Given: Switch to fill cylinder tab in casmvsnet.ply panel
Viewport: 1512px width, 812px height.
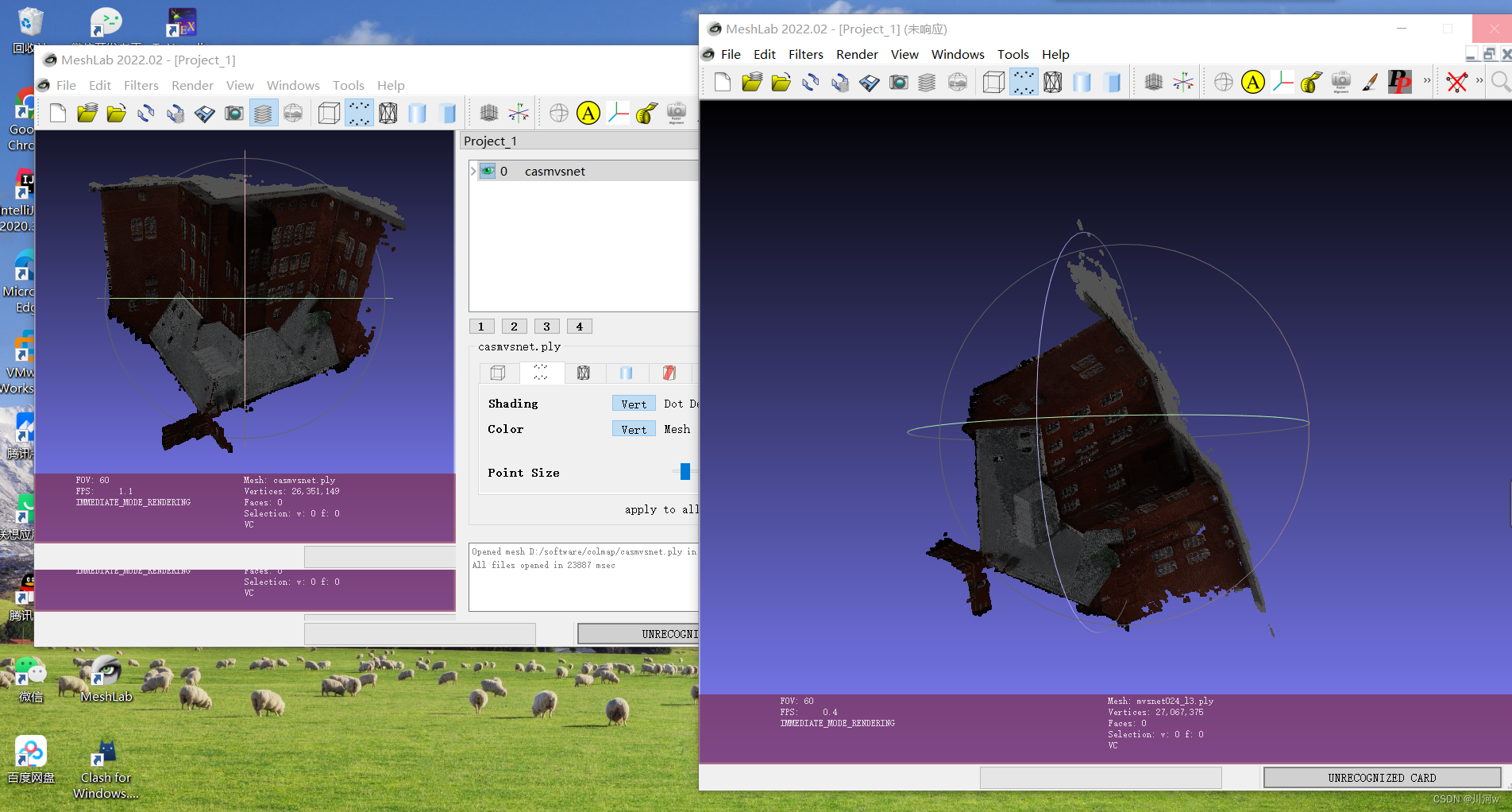Looking at the screenshot, I should pyautogui.click(x=627, y=373).
